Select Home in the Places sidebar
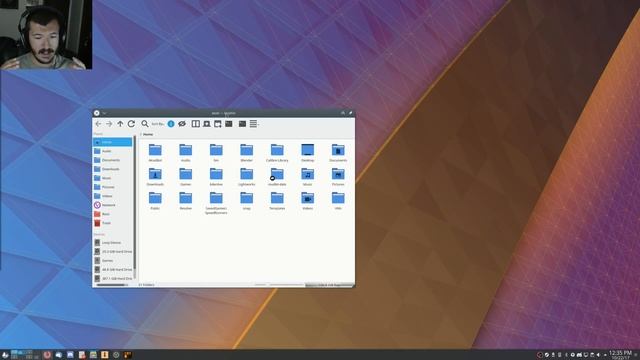The width and height of the screenshot is (640, 360). point(113,142)
